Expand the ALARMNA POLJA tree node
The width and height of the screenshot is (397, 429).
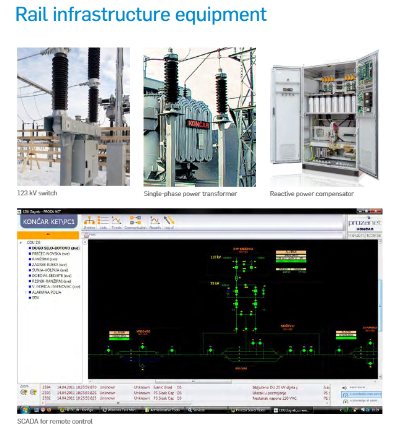(x=26, y=292)
